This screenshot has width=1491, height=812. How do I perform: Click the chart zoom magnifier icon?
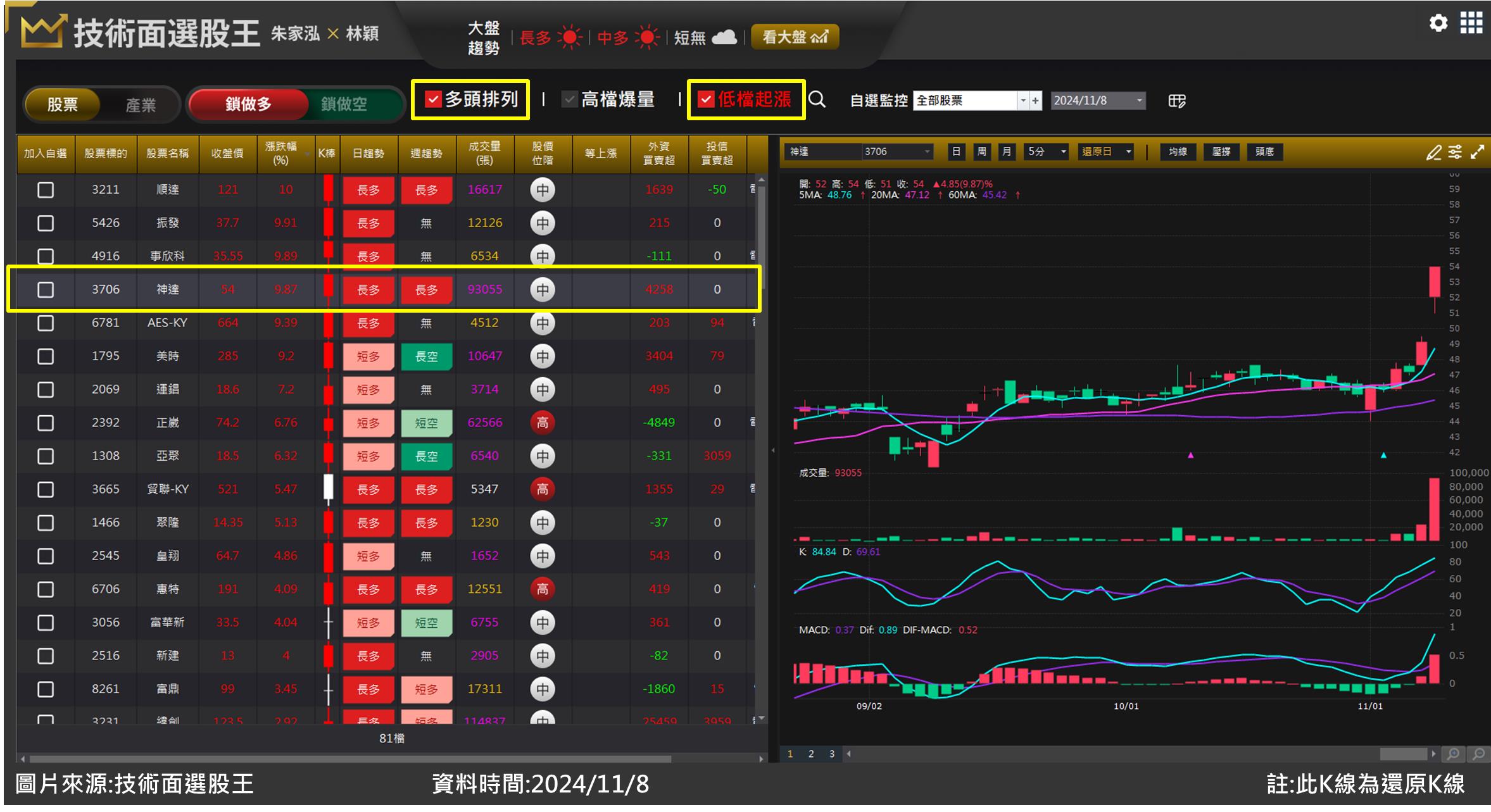[x=1454, y=754]
